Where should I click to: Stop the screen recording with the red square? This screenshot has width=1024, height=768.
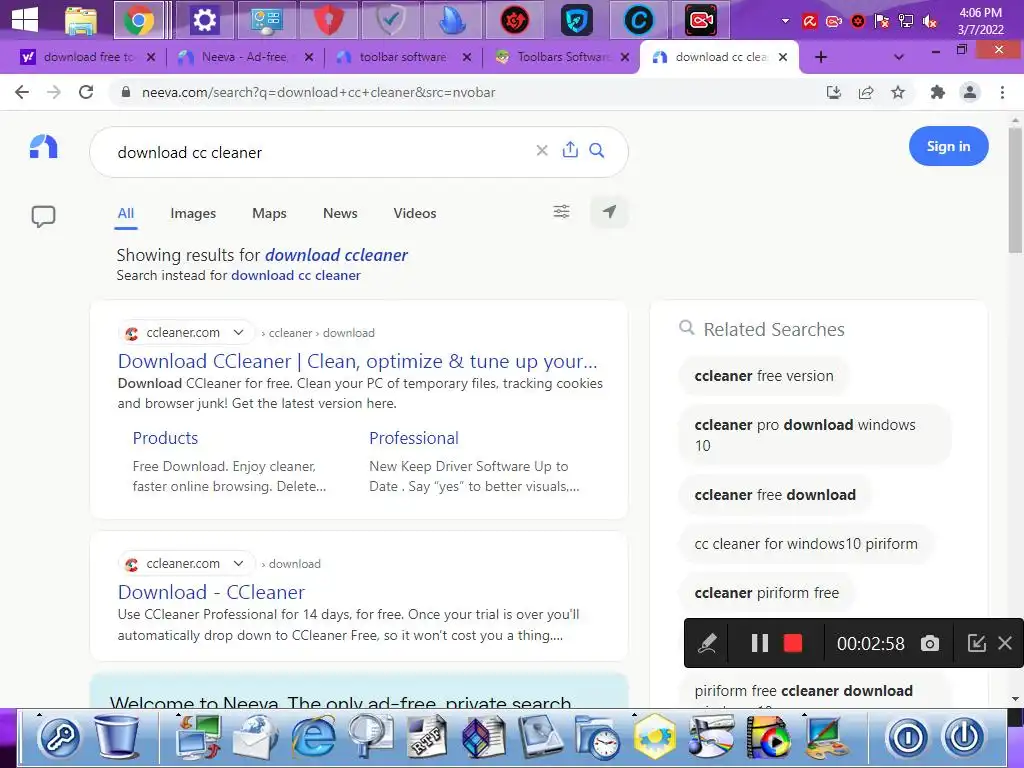pos(793,643)
